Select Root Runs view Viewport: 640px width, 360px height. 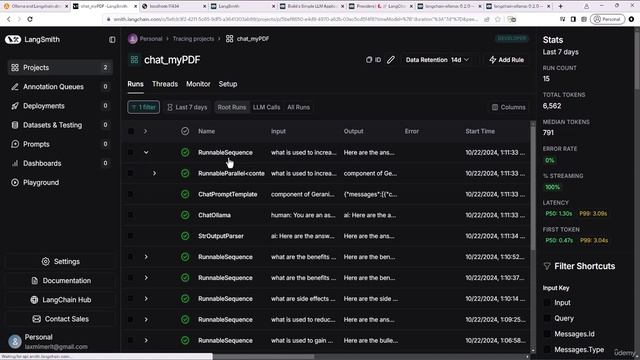232,107
